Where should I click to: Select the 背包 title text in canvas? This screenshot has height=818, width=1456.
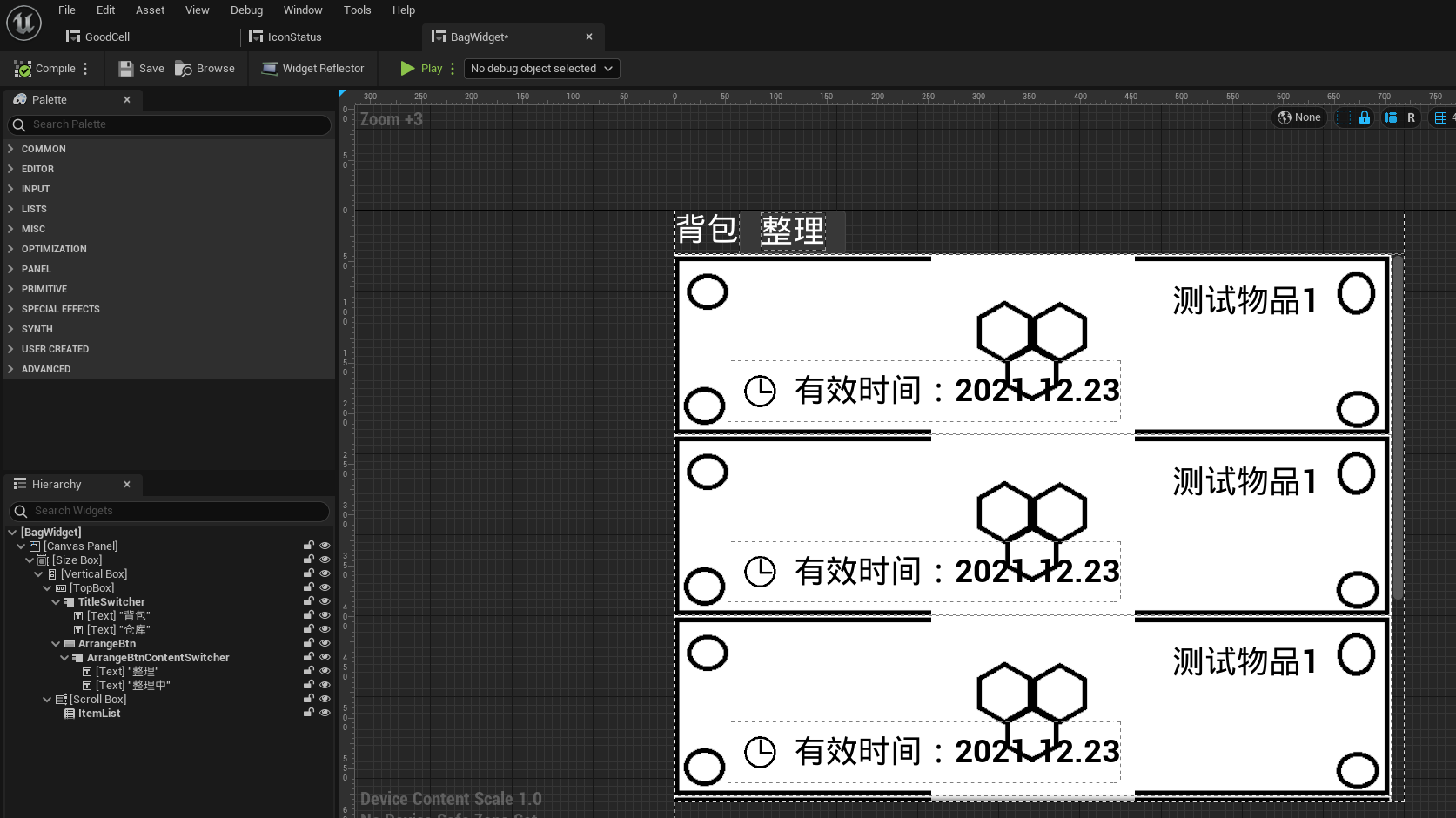point(707,230)
